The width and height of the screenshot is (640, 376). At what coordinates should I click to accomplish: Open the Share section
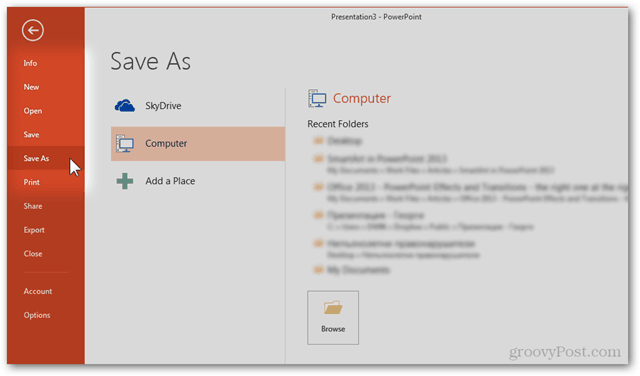coord(33,206)
